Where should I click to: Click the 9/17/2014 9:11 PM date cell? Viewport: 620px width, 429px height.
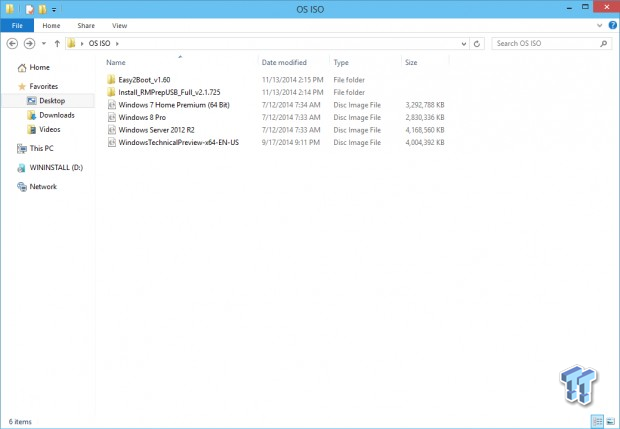coord(291,143)
